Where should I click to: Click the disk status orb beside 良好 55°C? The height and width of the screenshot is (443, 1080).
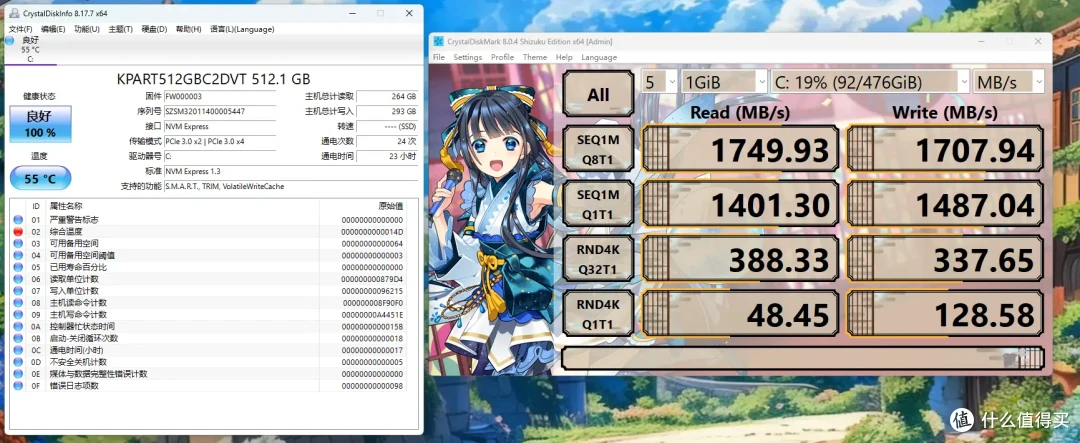[9, 41]
